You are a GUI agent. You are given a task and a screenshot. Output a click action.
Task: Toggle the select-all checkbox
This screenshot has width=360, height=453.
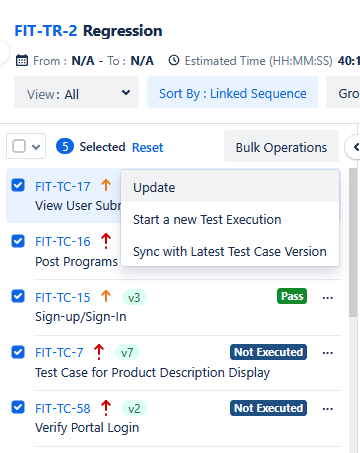[x=19, y=146]
